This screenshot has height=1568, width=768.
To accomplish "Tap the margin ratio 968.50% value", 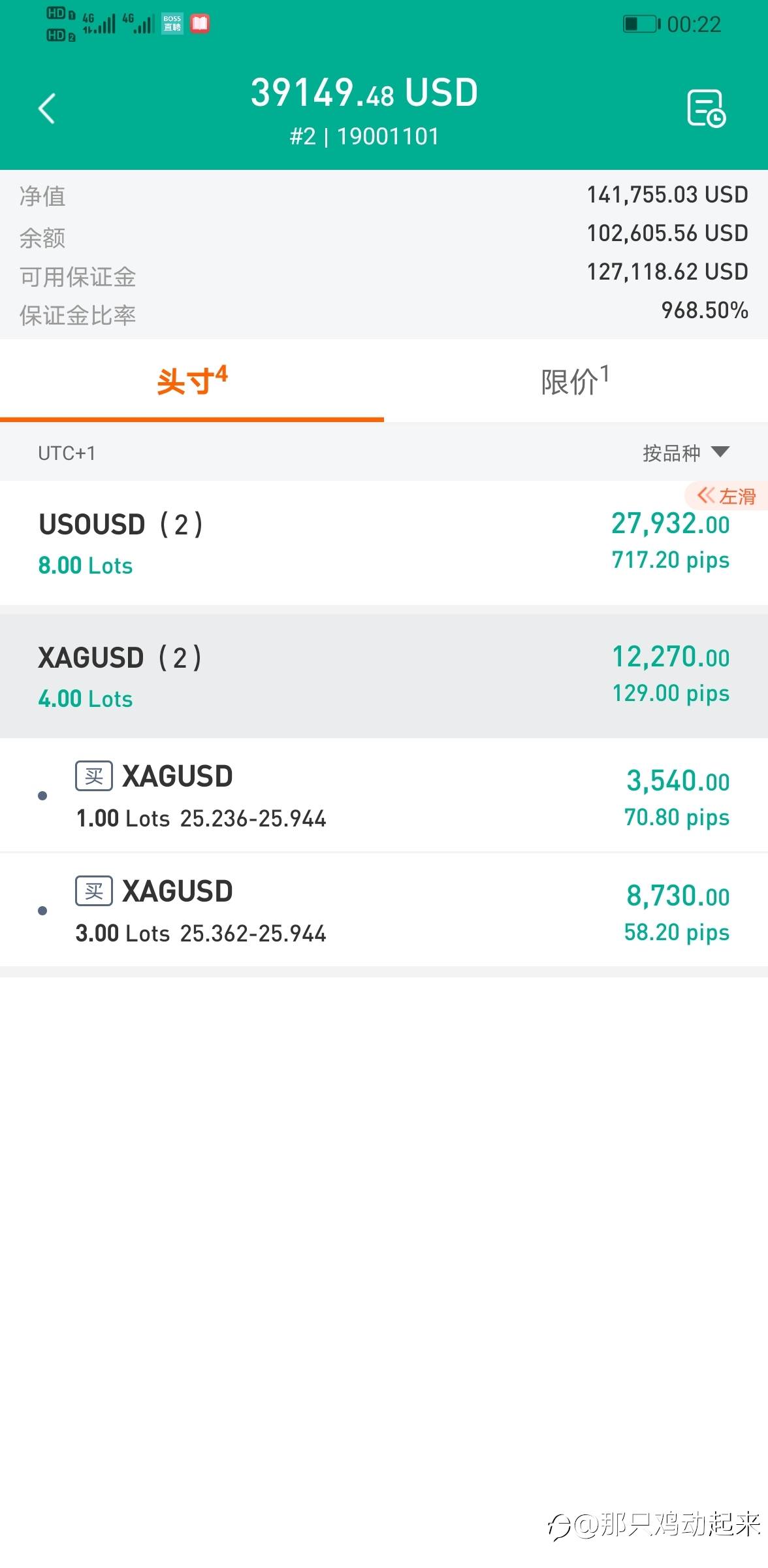I will tap(705, 311).
